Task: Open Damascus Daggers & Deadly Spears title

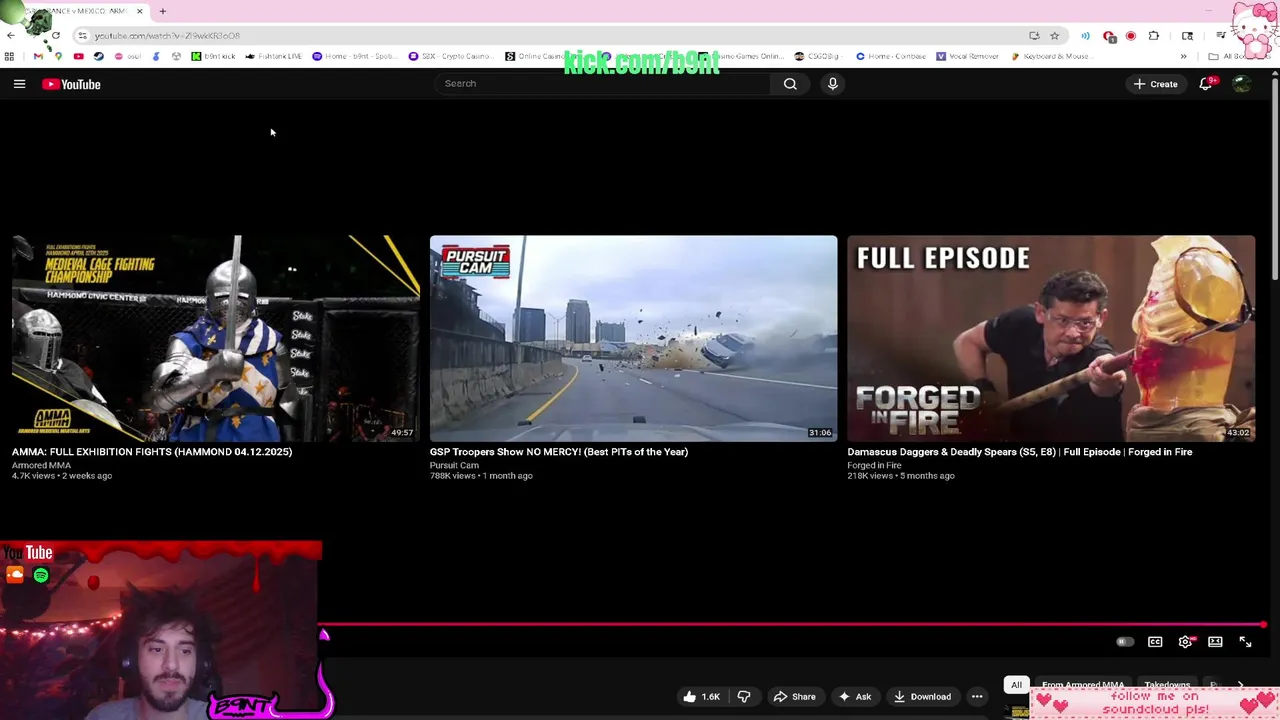Action: point(1020,452)
